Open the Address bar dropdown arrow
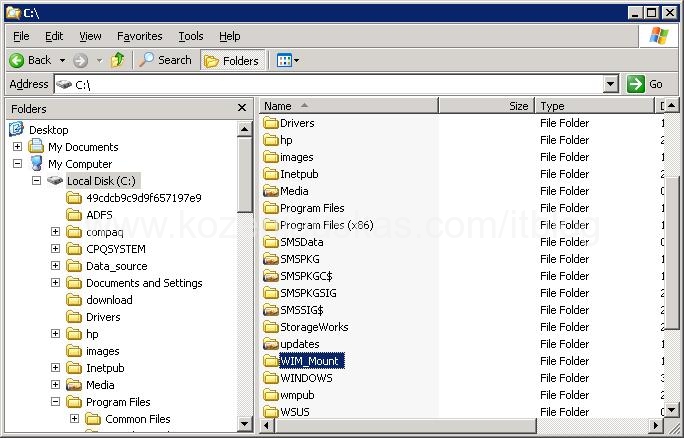Viewport: 684px width, 438px height. [611, 84]
